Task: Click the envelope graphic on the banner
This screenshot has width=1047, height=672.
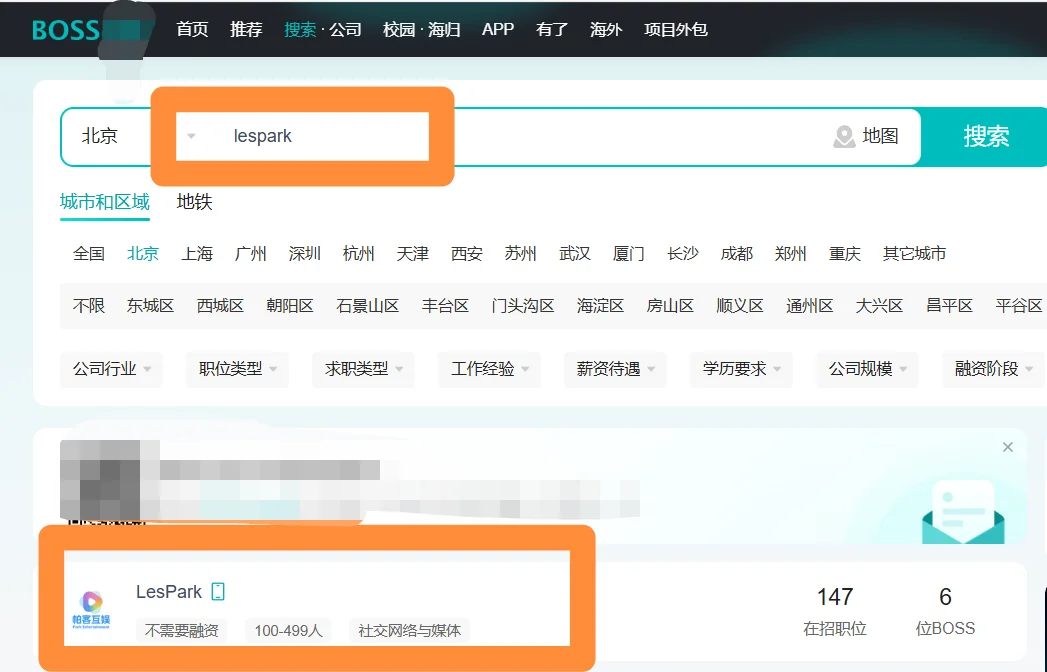Action: (962, 515)
